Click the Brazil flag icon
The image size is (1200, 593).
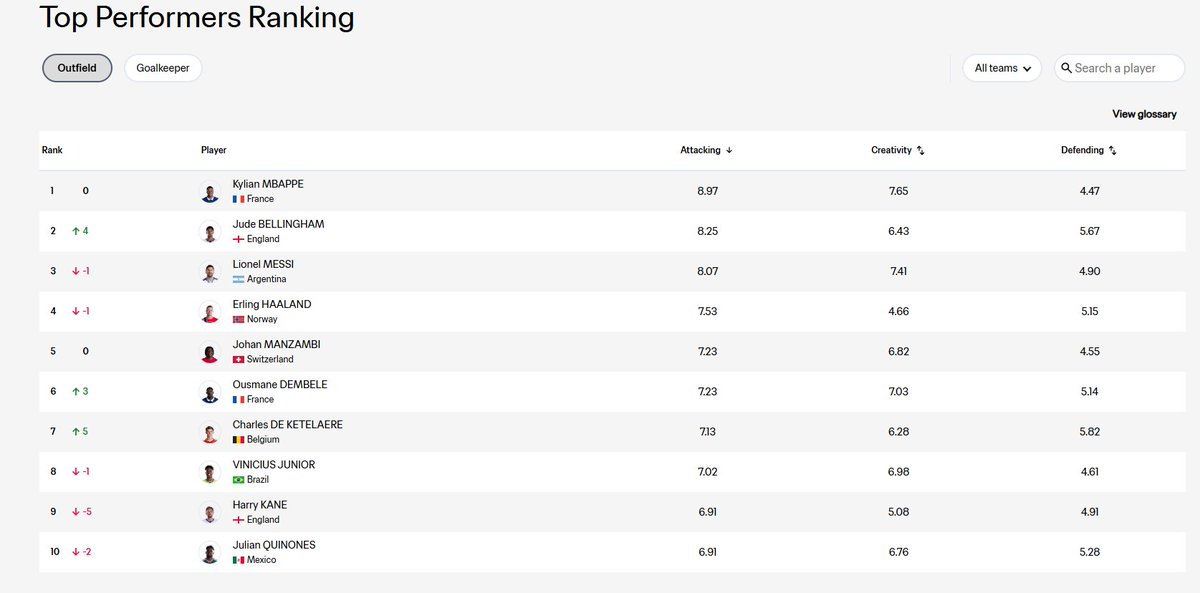(x=238, y=479)
